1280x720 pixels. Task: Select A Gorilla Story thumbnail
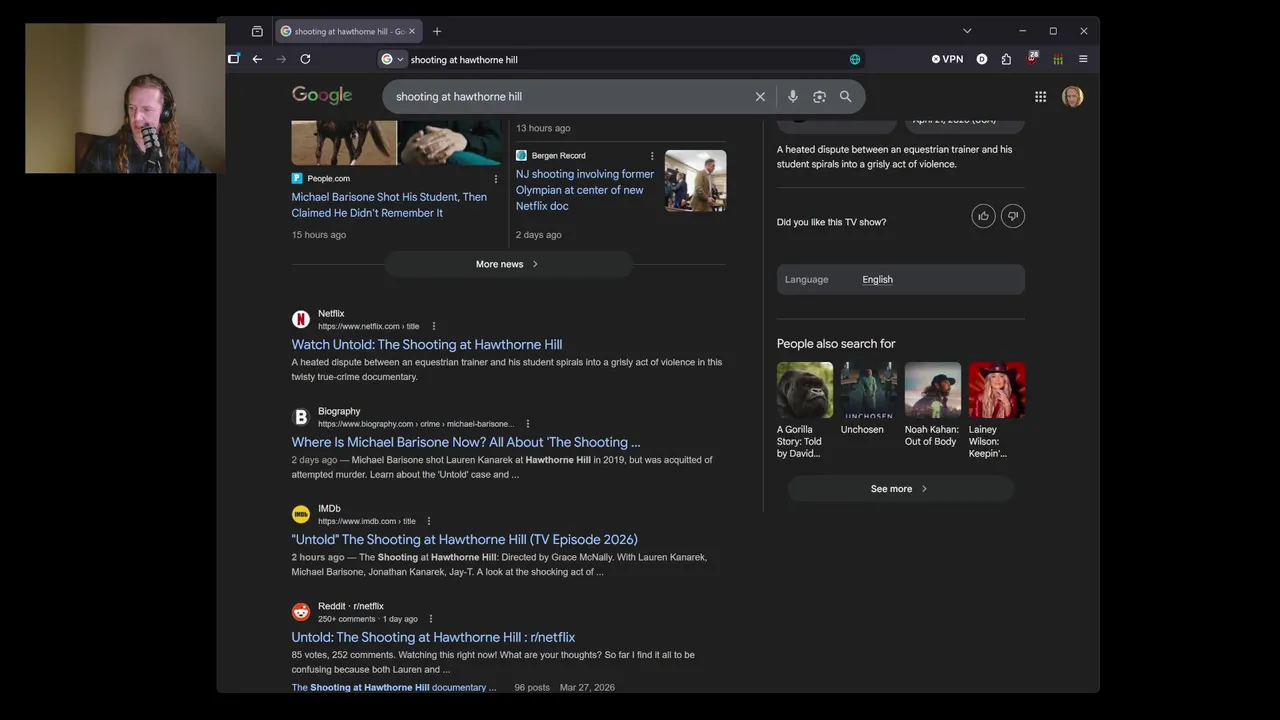point(805,390)
